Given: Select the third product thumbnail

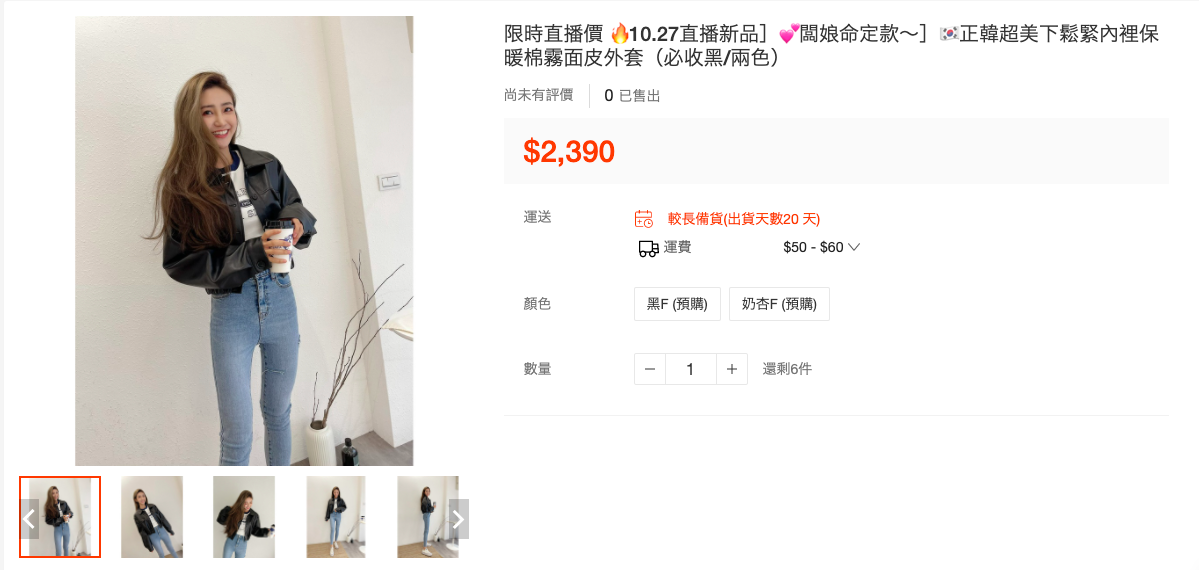Looking at the screenshot, I should click(x=244, y=517).
